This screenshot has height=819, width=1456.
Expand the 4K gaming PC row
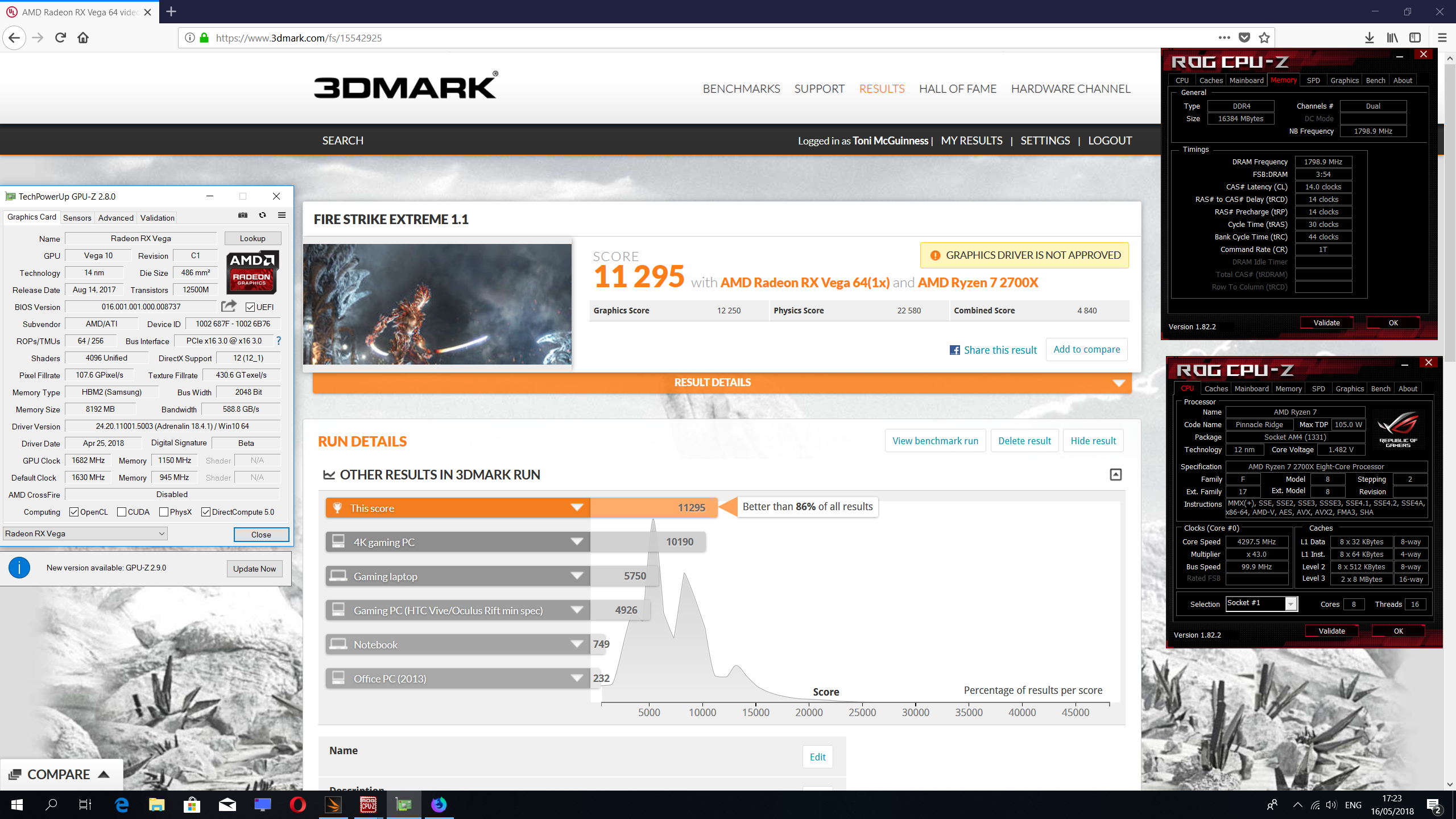[x=458, y=542]
